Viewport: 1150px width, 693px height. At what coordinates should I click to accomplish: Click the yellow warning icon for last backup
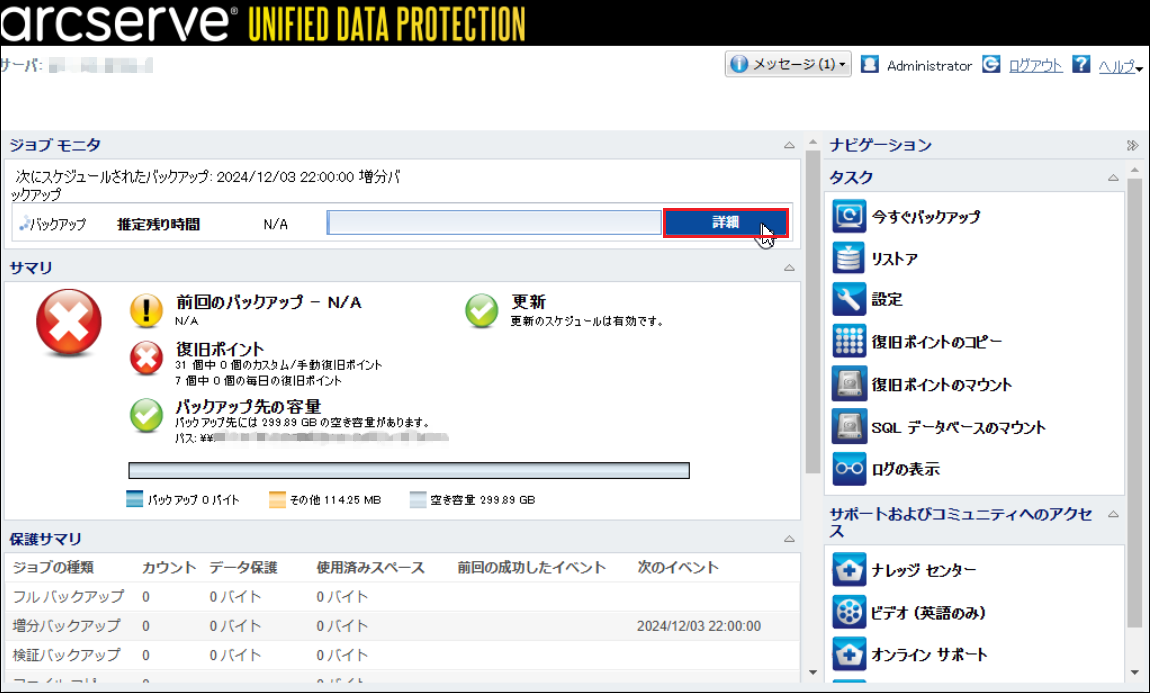click(147, 310)
